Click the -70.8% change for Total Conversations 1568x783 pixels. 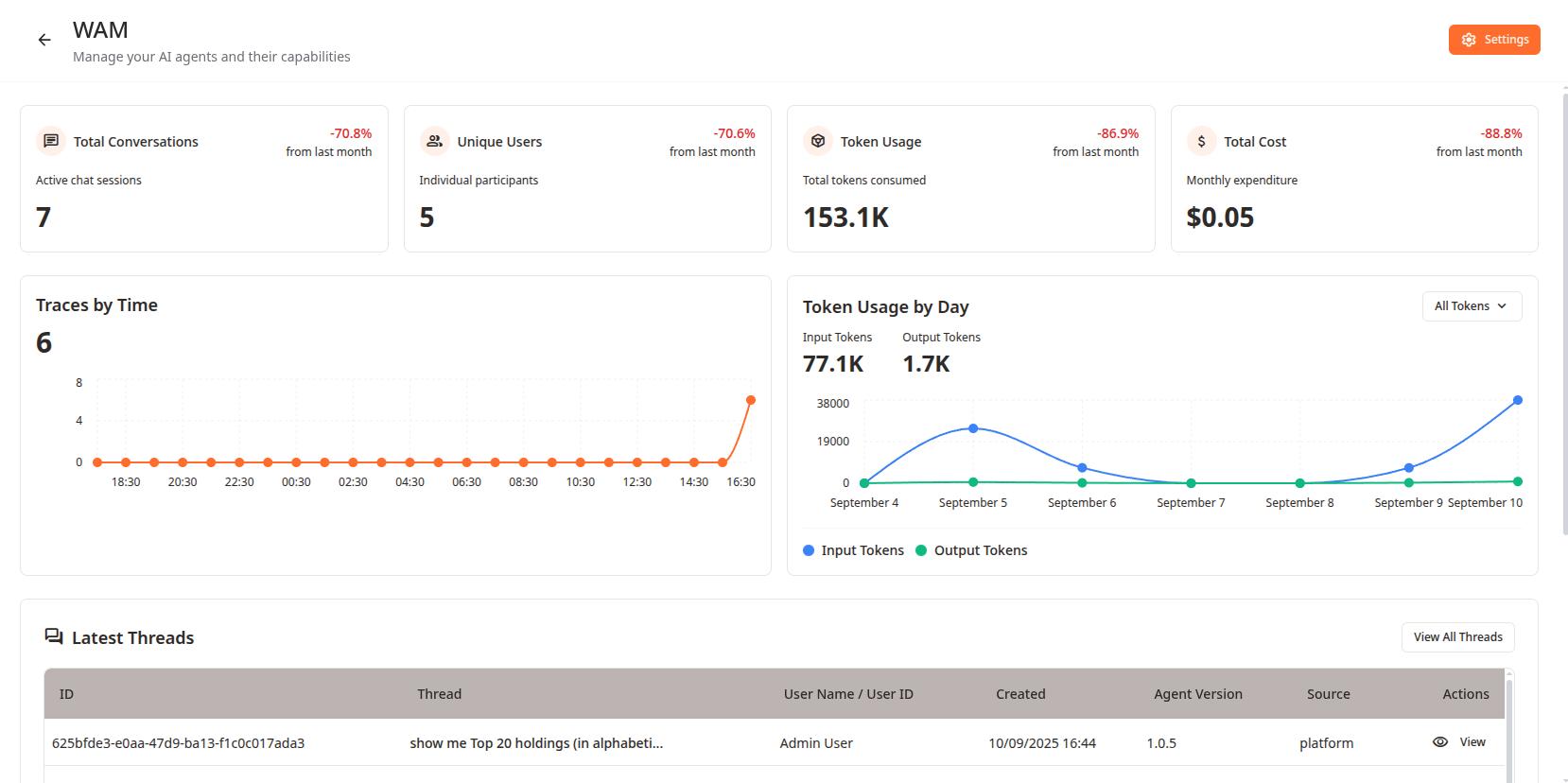[x=351, y=133]
